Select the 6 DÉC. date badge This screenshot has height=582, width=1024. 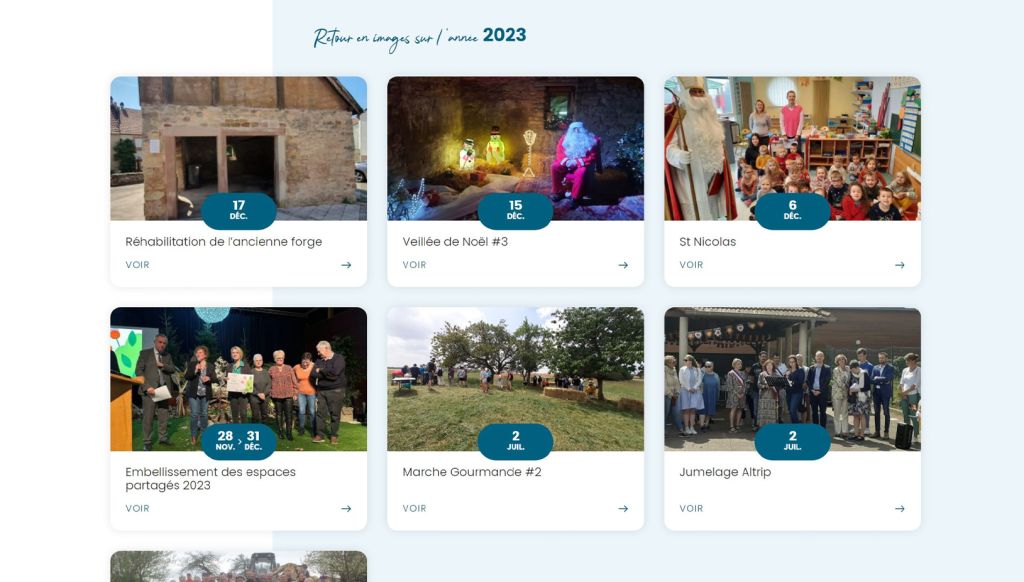click(792, 210)
